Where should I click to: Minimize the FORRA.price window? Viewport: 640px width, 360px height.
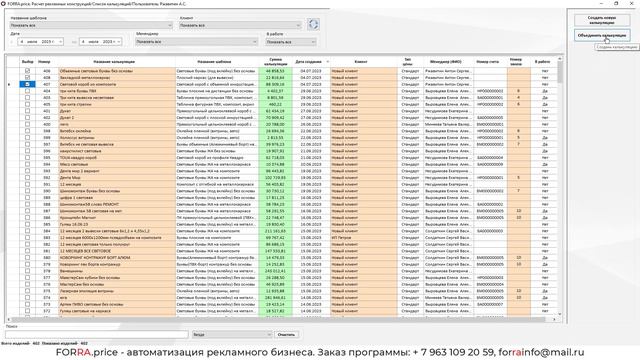[x=601, y=4]
